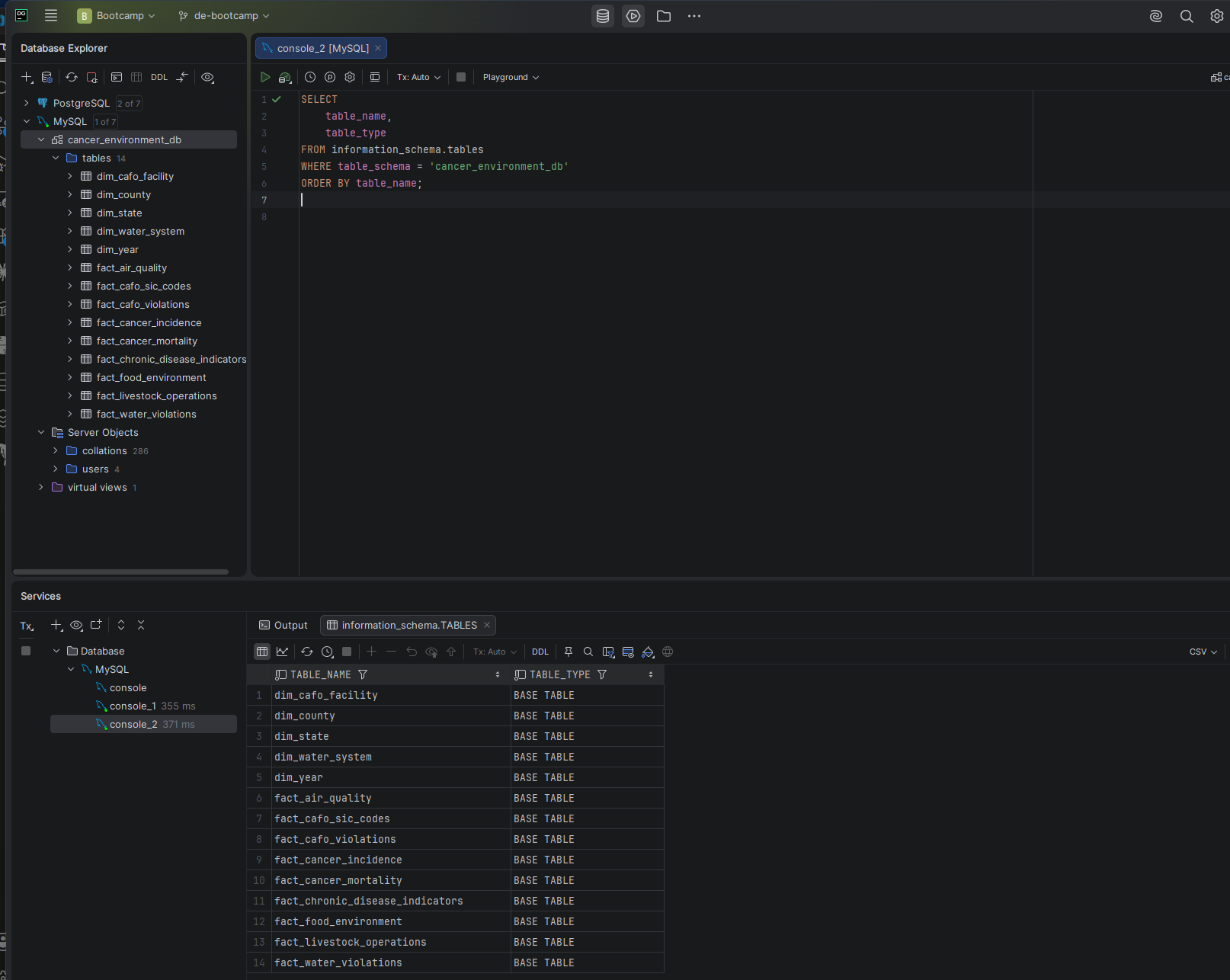1230x980 pixels.
Task: Open Search Everywhere magnifier
Action: 1187,16
